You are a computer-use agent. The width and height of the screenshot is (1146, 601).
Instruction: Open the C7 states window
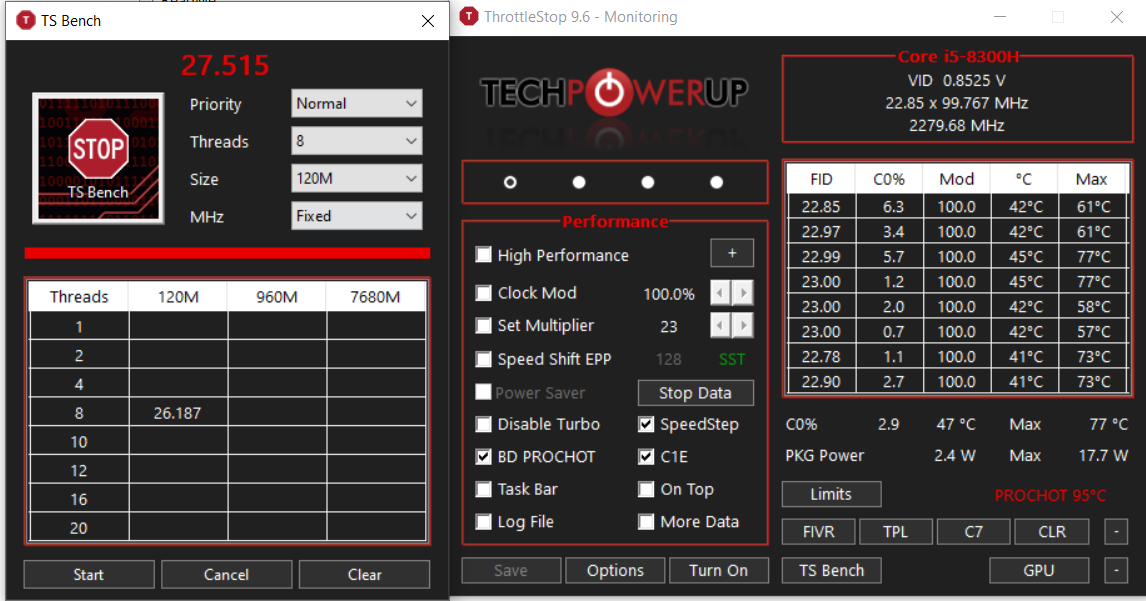pos(974,532)
